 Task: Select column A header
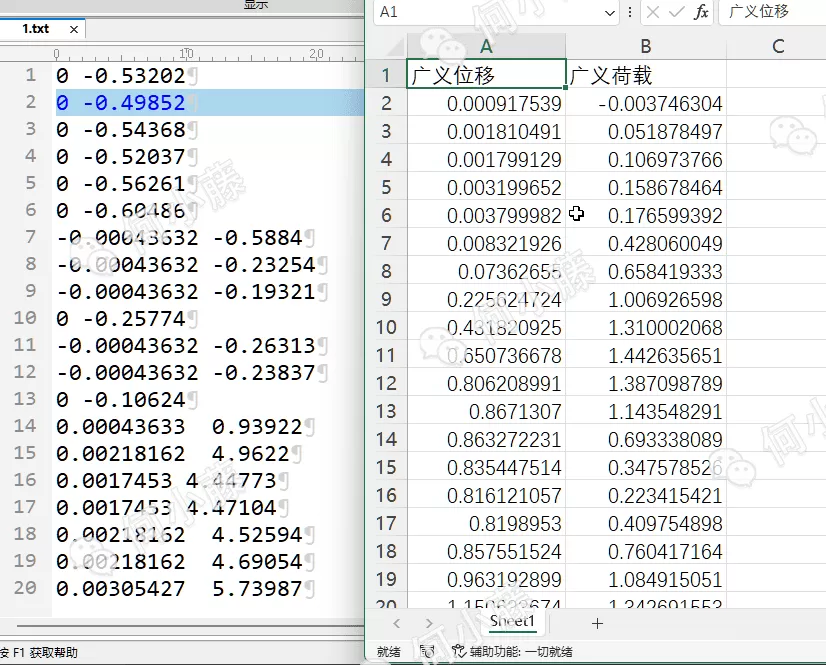(486, 46)
